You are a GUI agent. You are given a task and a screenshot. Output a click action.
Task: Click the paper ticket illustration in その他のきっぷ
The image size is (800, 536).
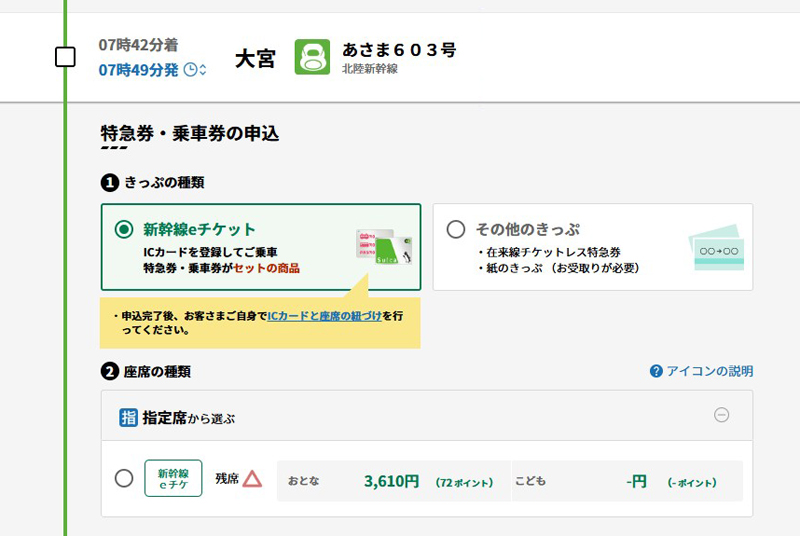[x=718, y=248]
